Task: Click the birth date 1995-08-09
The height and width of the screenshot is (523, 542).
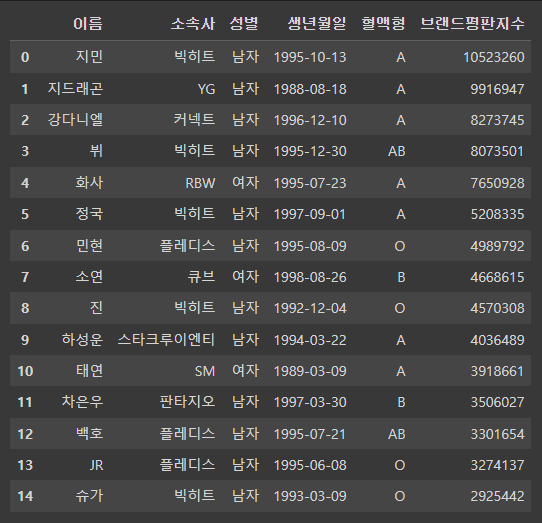Action: pyautogui.click(x=310, y=246)
